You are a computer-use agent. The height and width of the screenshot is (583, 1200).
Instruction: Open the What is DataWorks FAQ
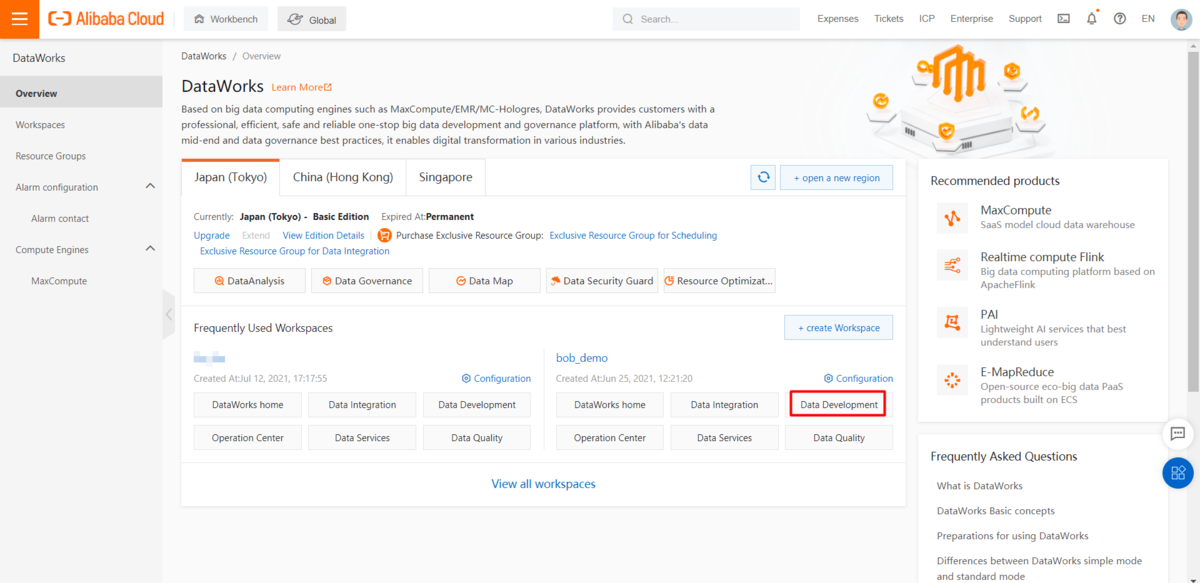coord(980,486)
